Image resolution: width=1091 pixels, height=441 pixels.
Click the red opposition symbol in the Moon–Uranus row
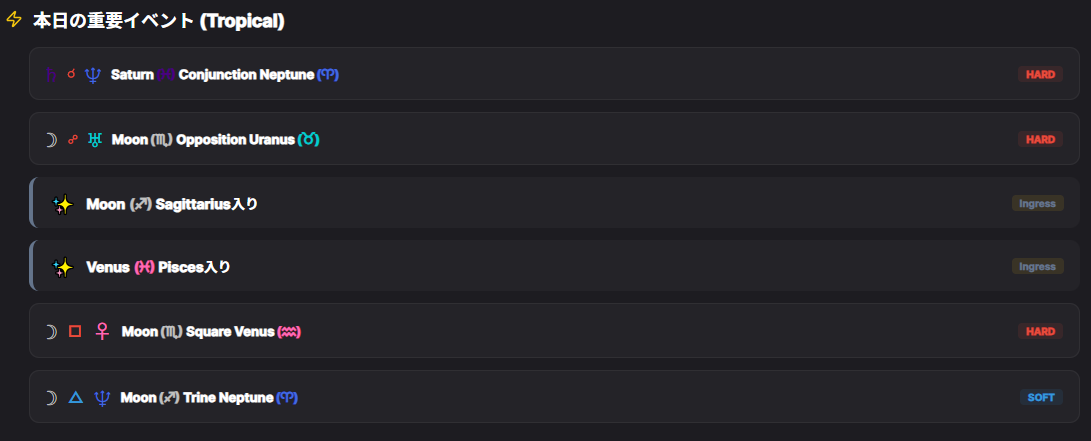tap(72, 139)
